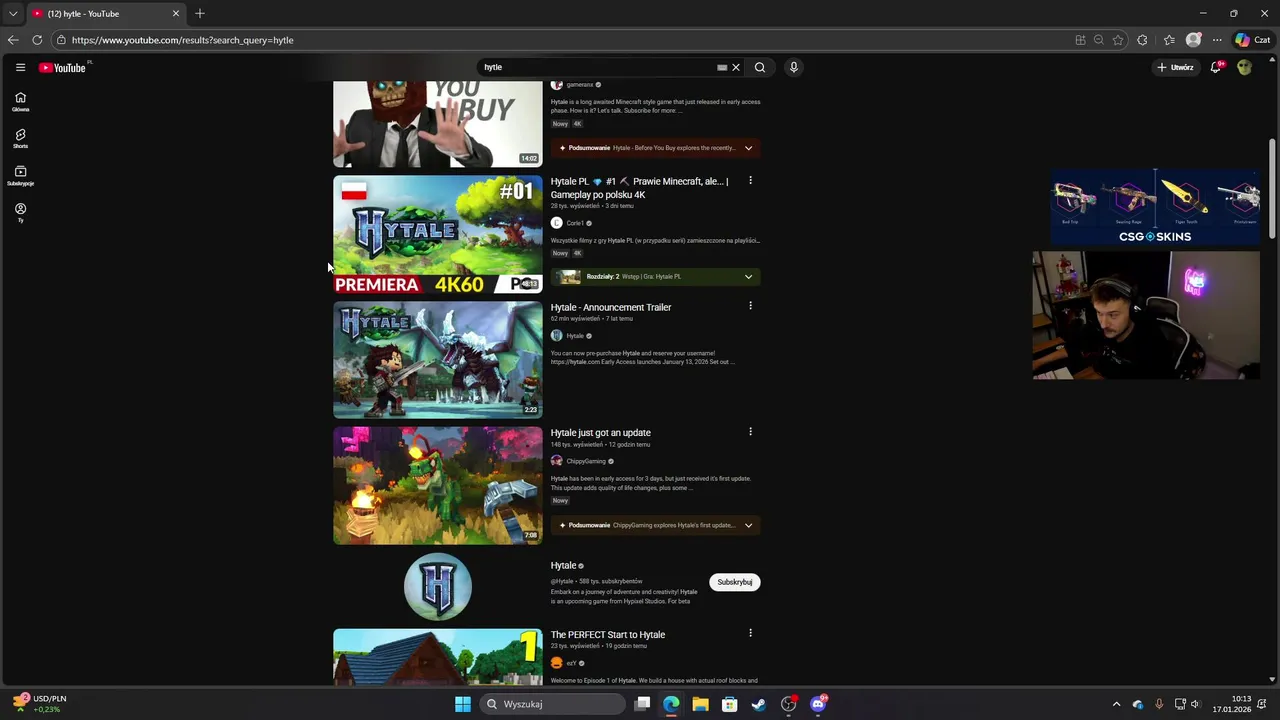Open 'Hytale just got an update' title link
Screen dimensions: 1280x720
click(x=601, y=433)
